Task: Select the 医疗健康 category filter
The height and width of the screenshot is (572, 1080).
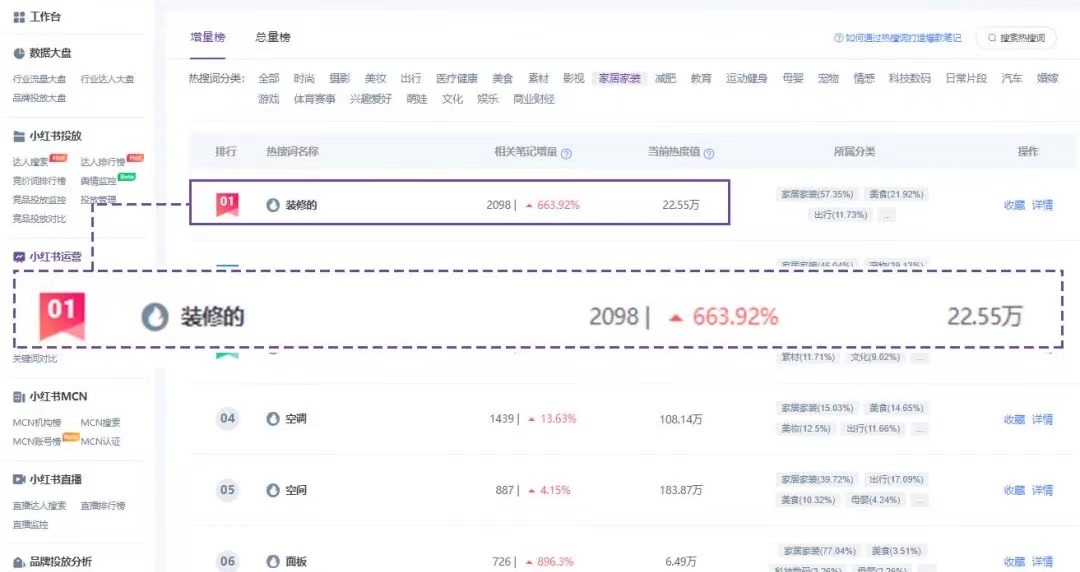Action: coord(457,79)
